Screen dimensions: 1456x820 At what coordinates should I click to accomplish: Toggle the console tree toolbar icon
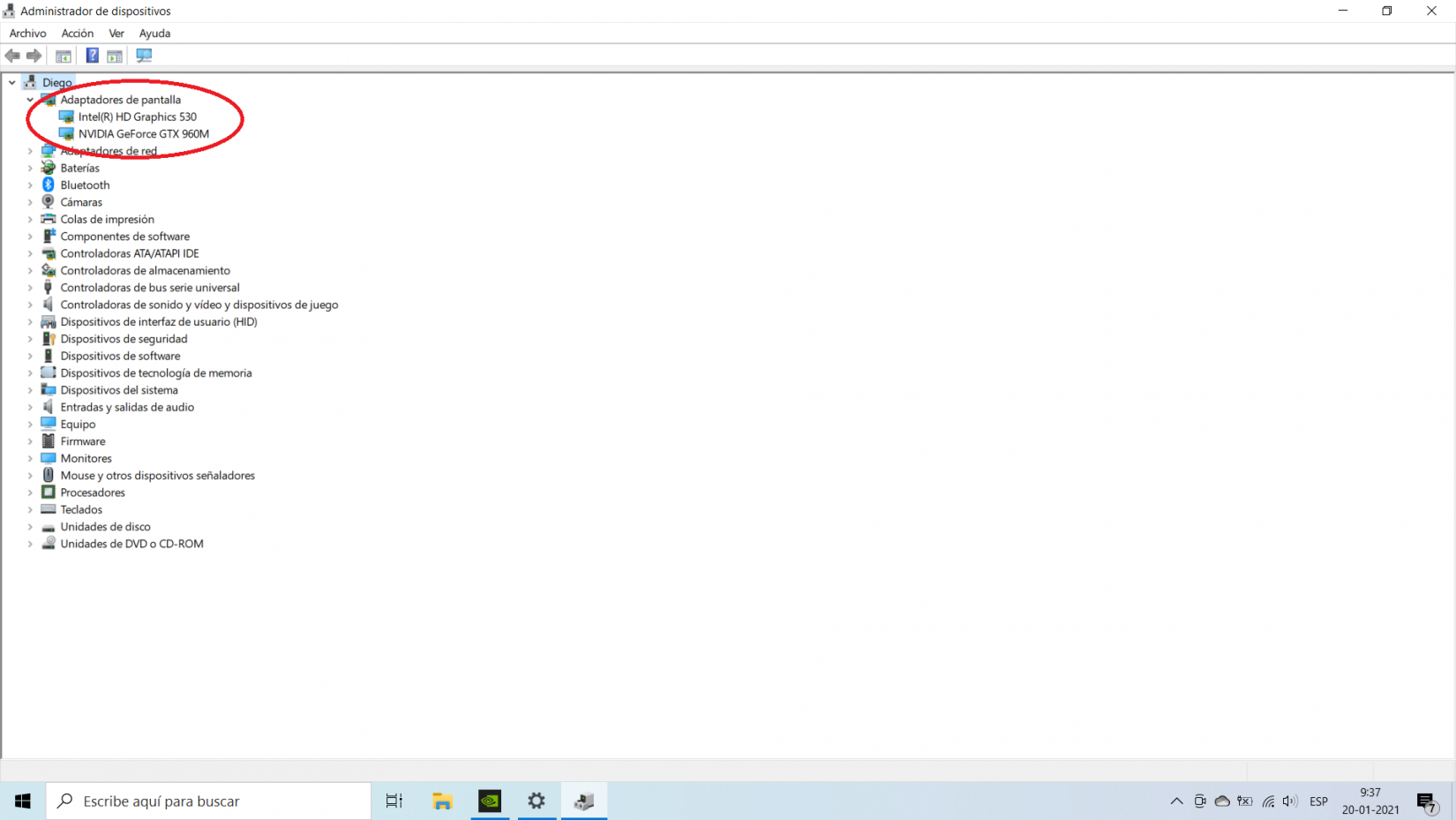coord(64,56)
